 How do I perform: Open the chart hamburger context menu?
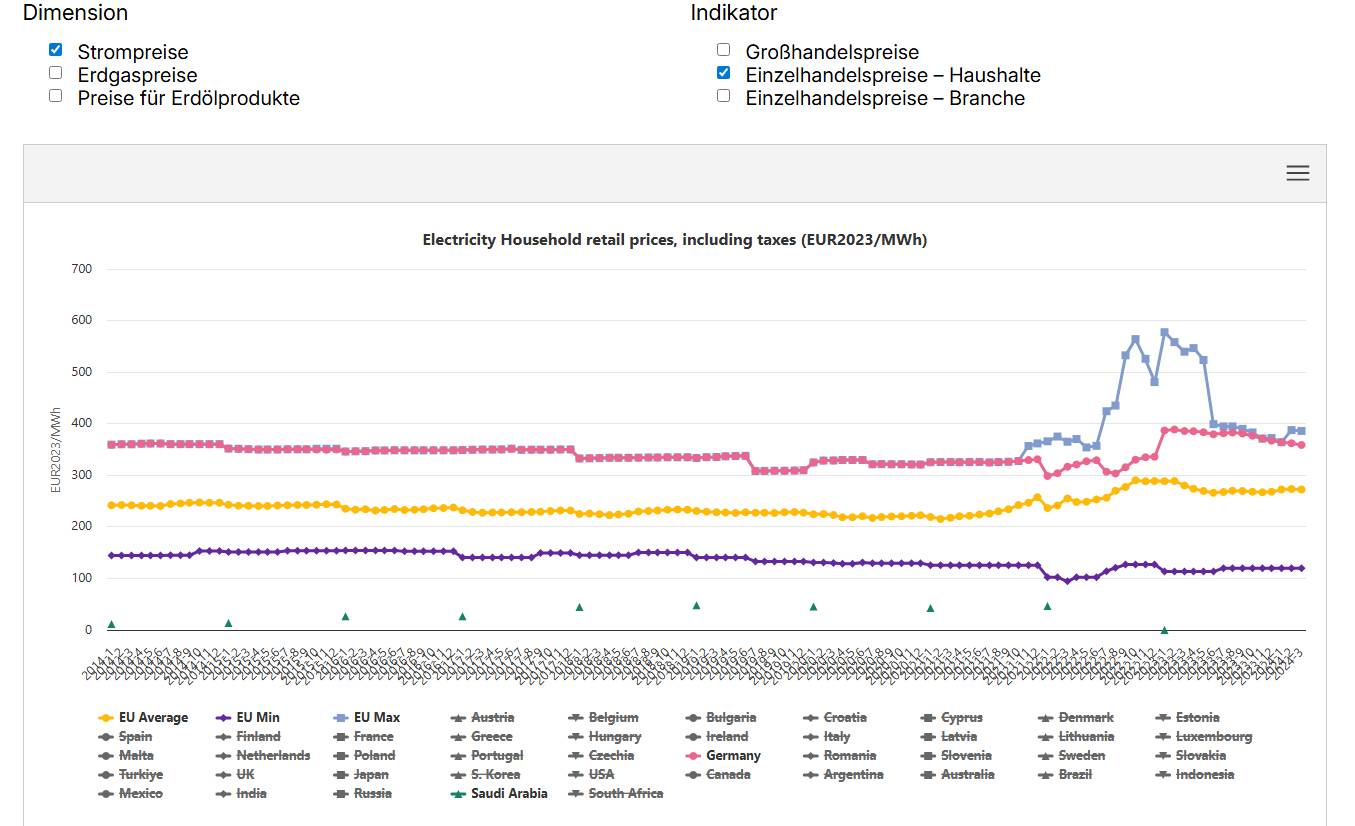coord(1297,173)
